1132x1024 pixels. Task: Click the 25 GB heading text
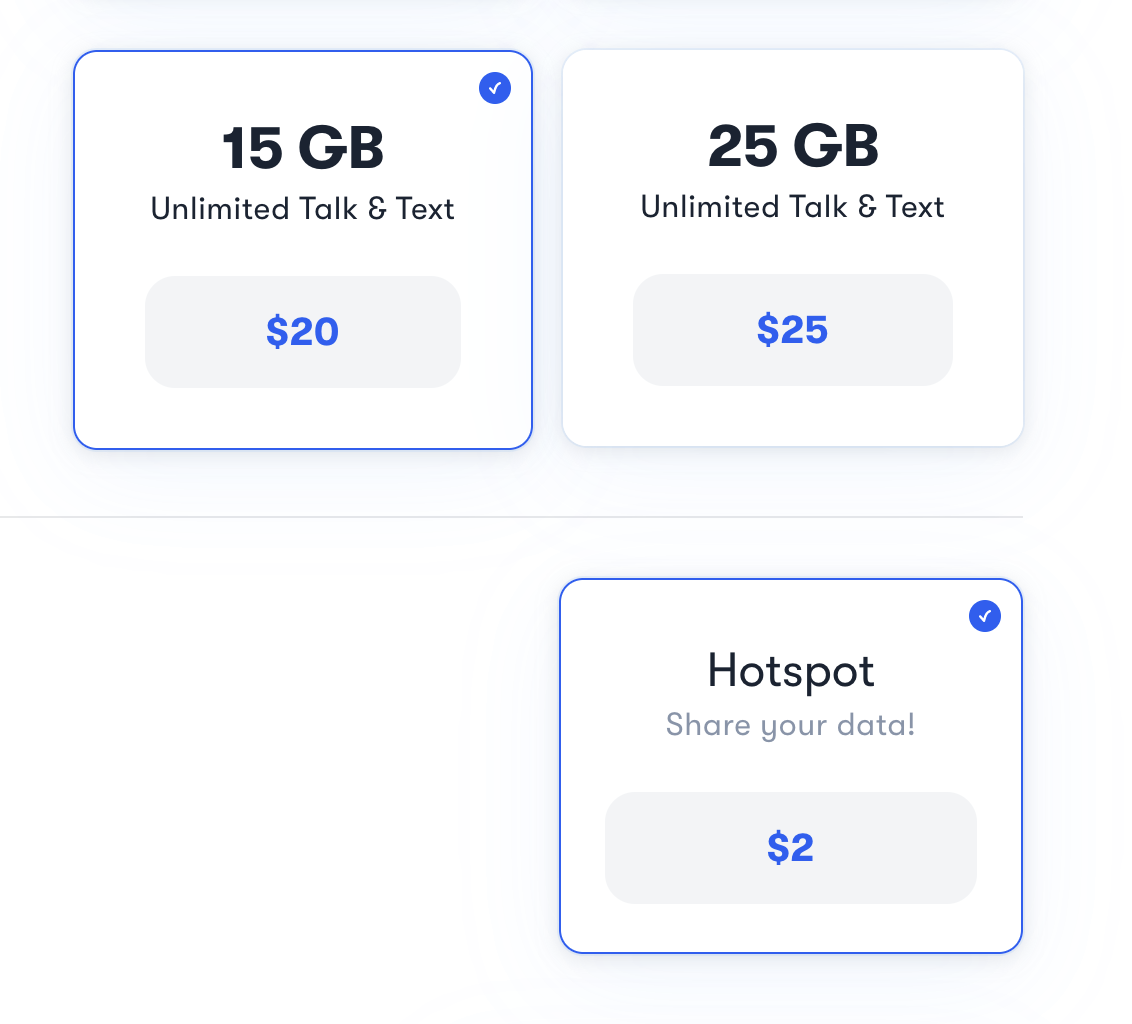792,144
